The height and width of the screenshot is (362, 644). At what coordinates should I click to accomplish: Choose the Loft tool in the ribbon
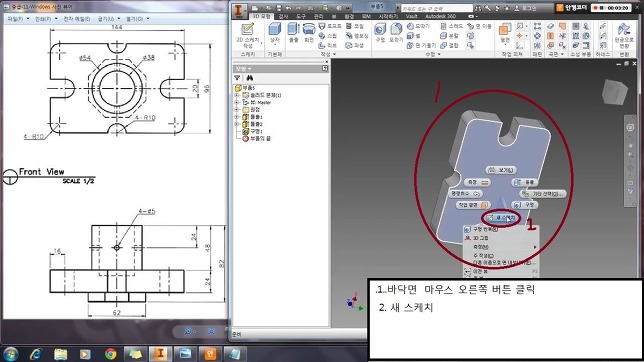[330, 26]
